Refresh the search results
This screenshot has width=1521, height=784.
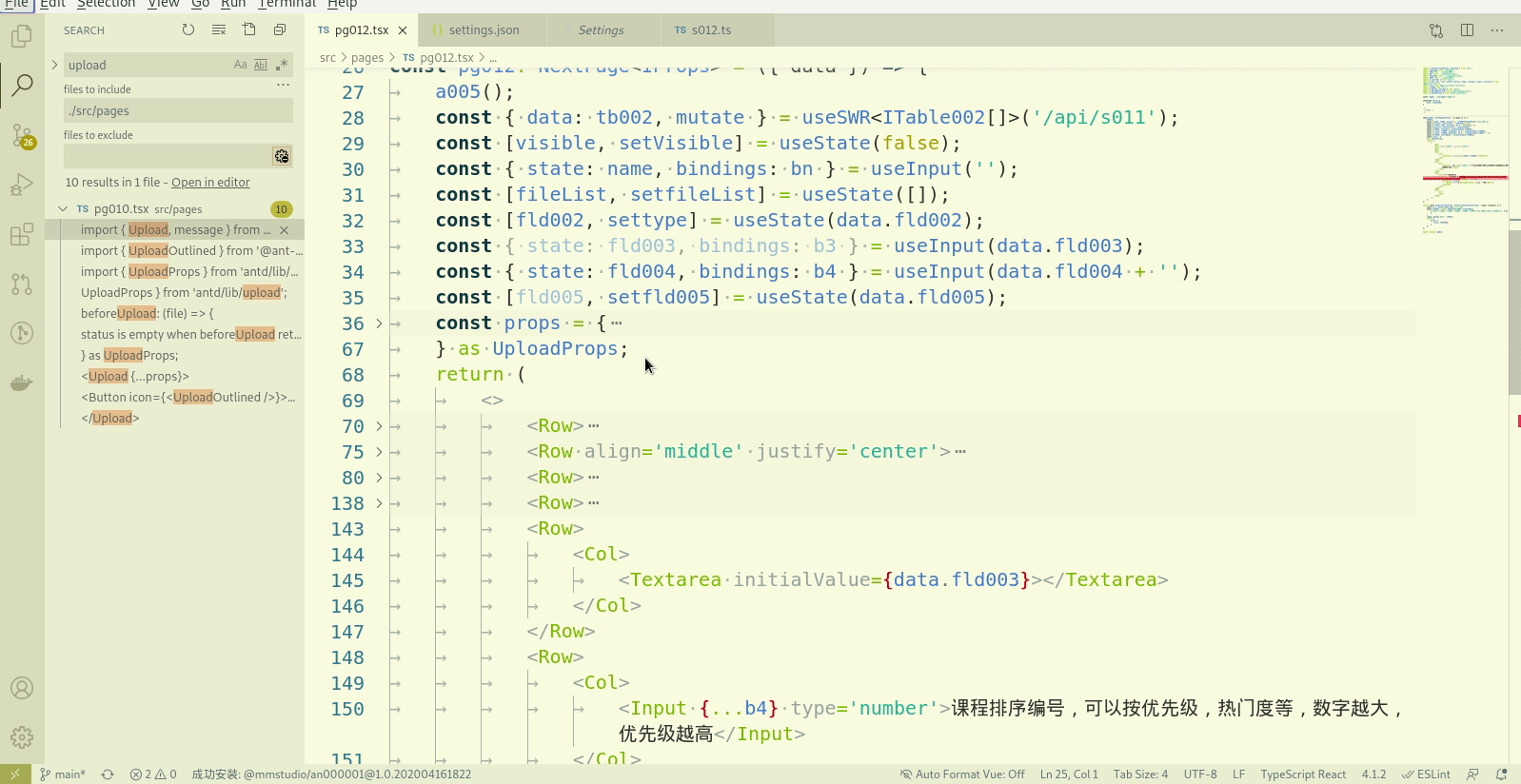pyautogui.click(x=188, y=30)
